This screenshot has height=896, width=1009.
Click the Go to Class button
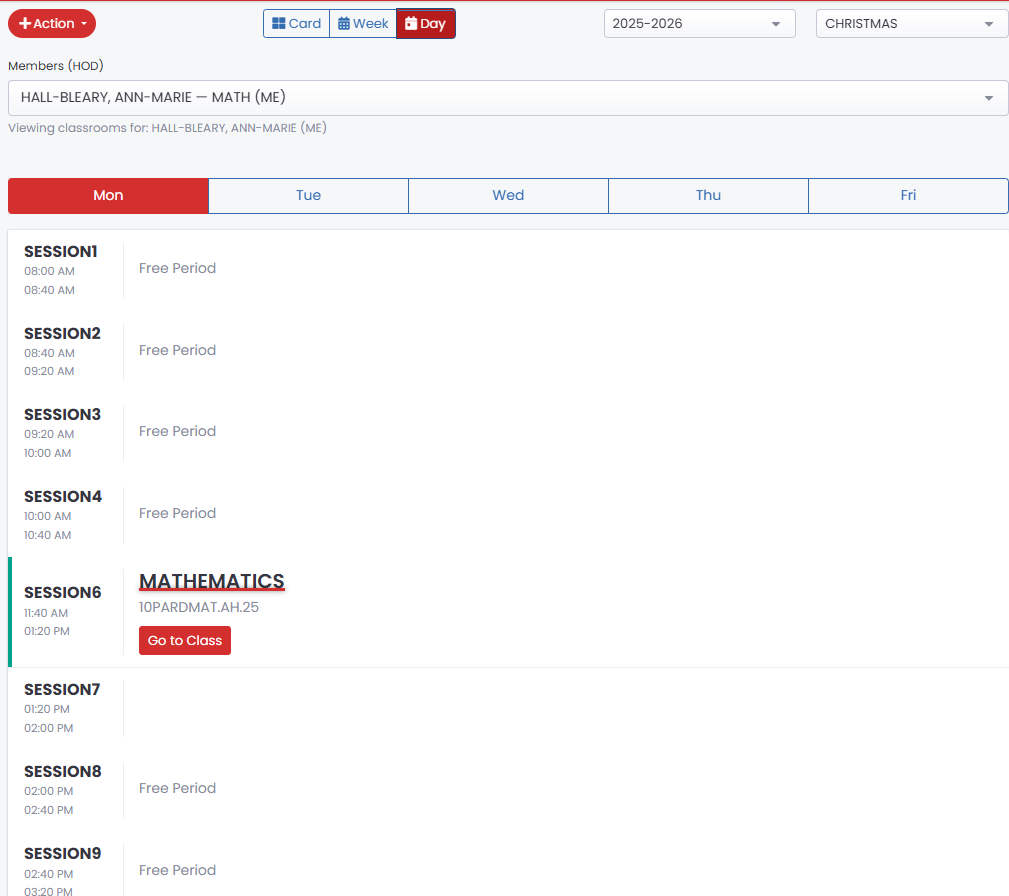click(x=185, y=640)
